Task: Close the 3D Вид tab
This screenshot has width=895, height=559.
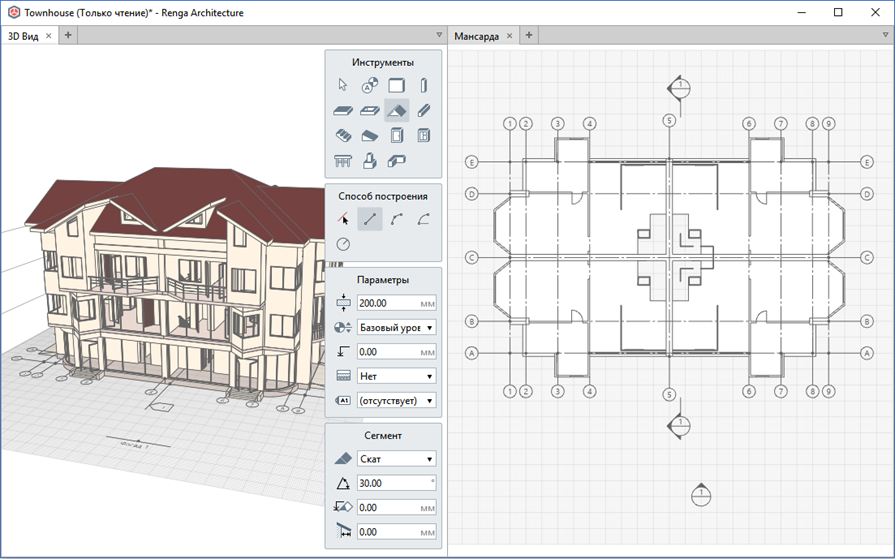Action: click(49, 35)
